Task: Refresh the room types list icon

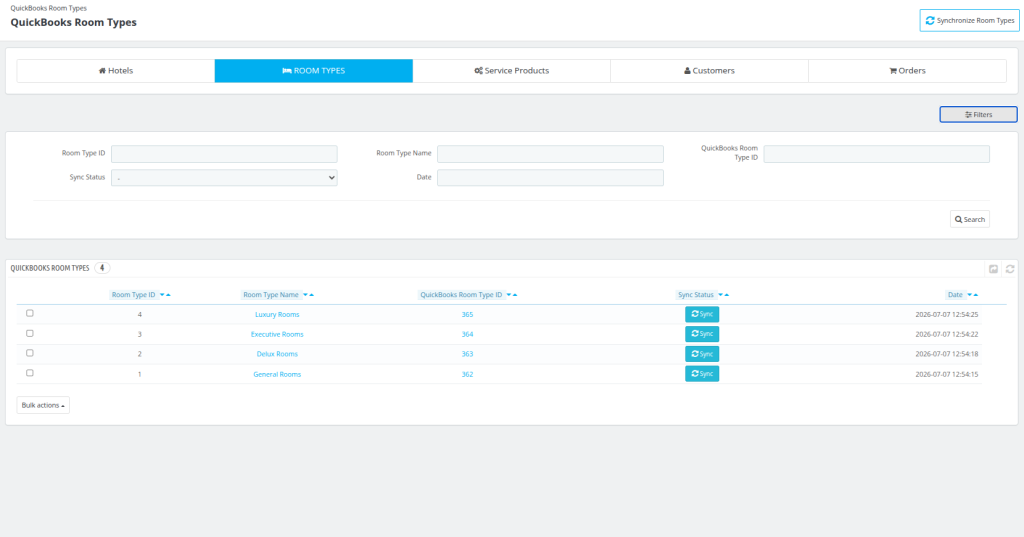Action: pyautogui.click(x=1010, y=269)
